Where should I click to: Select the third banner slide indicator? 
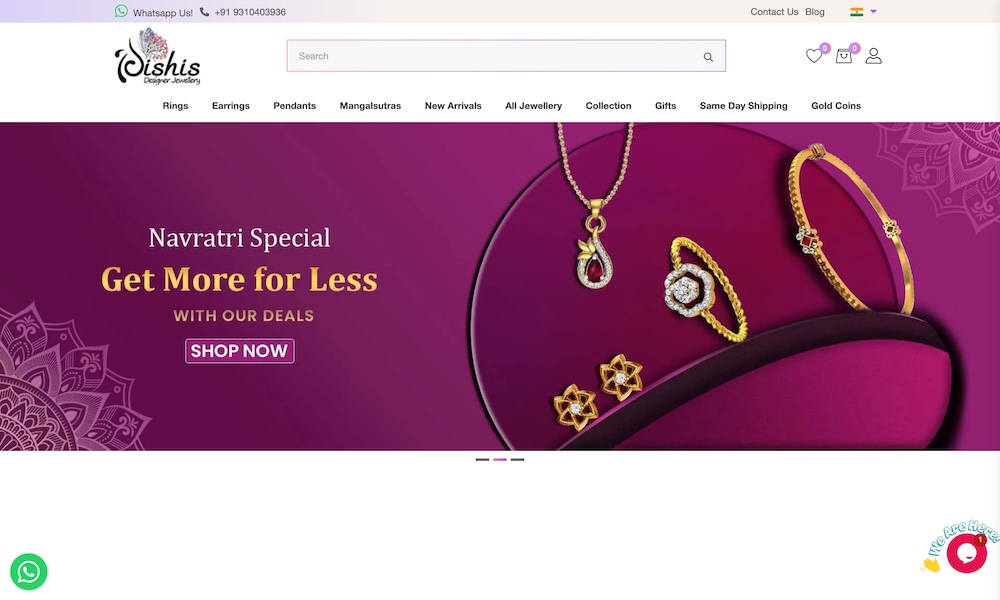pyautogui.click(x=517, y=459)
